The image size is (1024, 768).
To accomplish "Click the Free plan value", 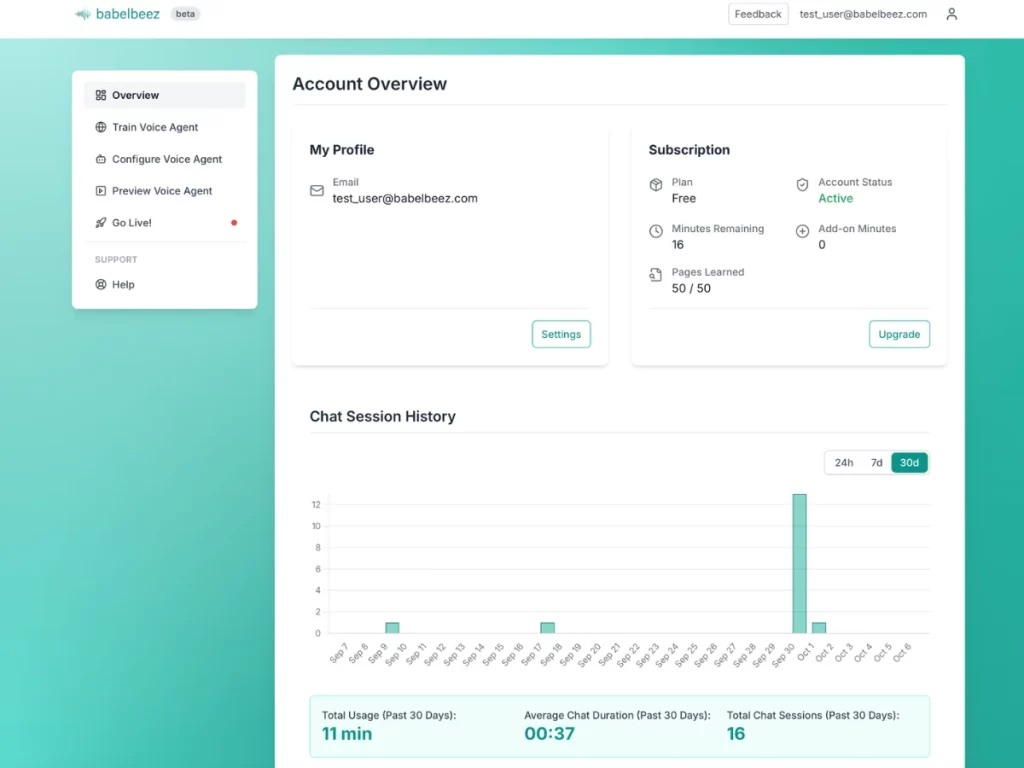I will click(684, 199).
